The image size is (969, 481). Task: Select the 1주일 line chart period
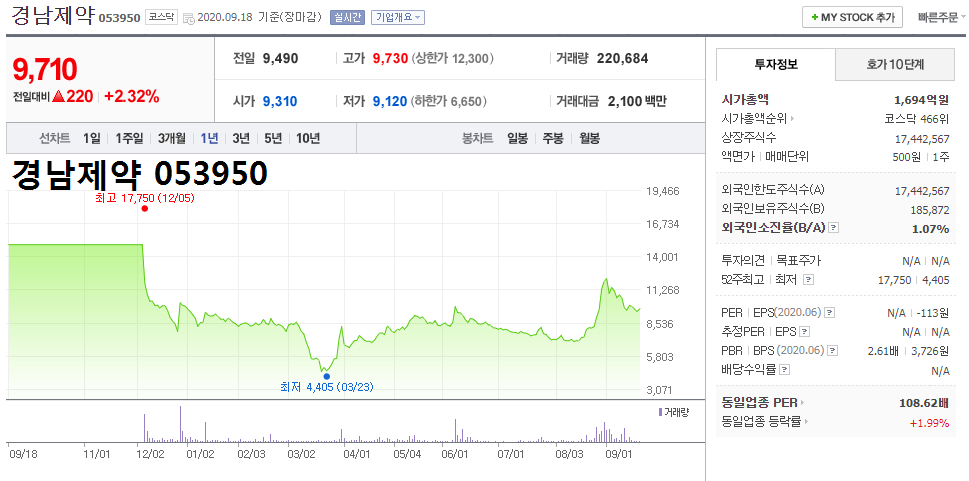tap(129, 138)
